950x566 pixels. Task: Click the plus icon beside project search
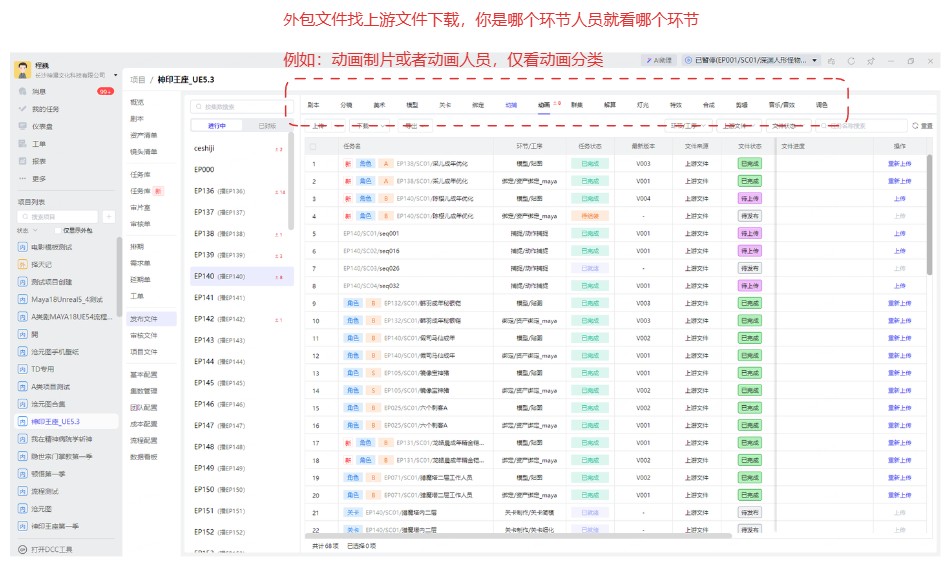click(108, 216)
